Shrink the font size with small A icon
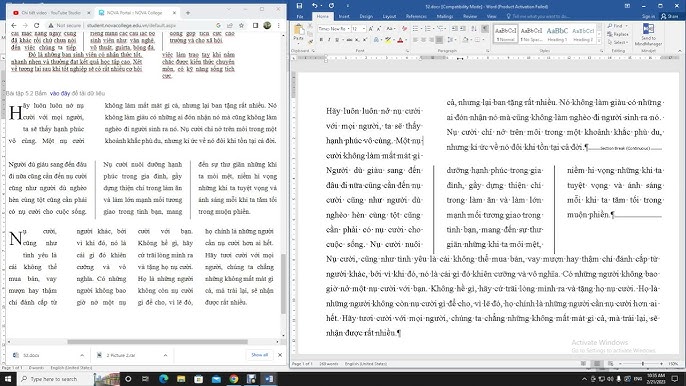Screen dimensions: 686x386 point(379,28)
